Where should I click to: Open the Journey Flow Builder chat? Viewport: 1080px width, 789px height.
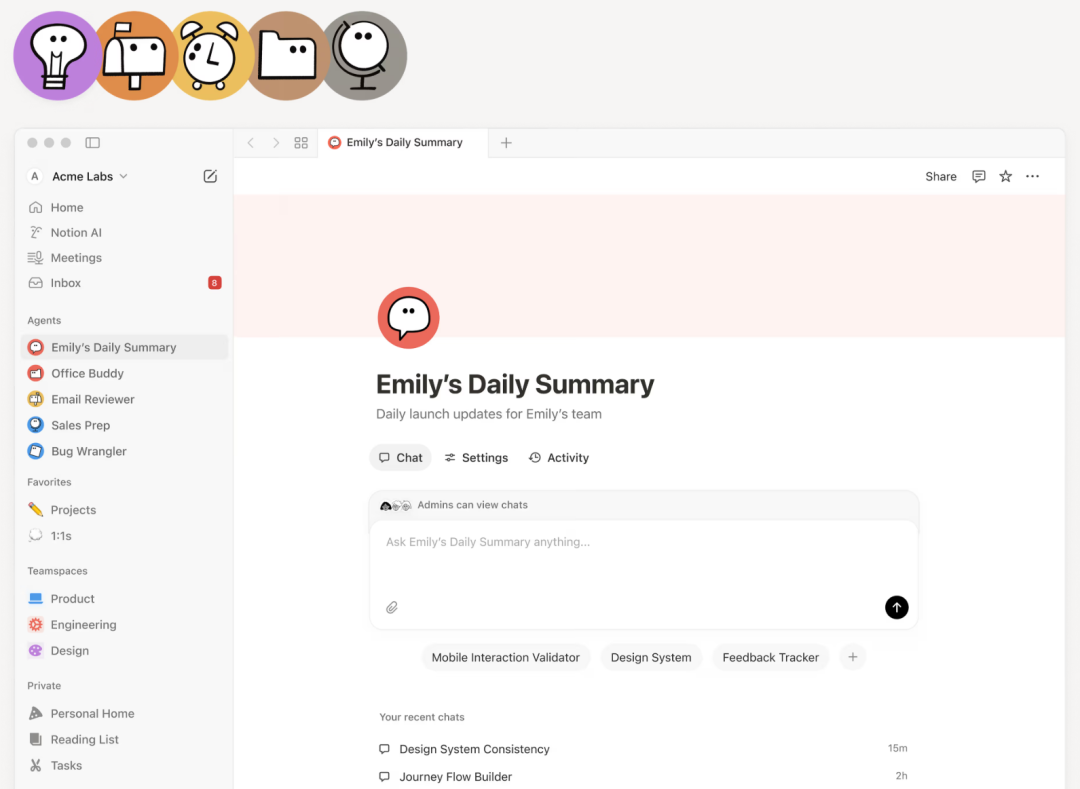643,777
